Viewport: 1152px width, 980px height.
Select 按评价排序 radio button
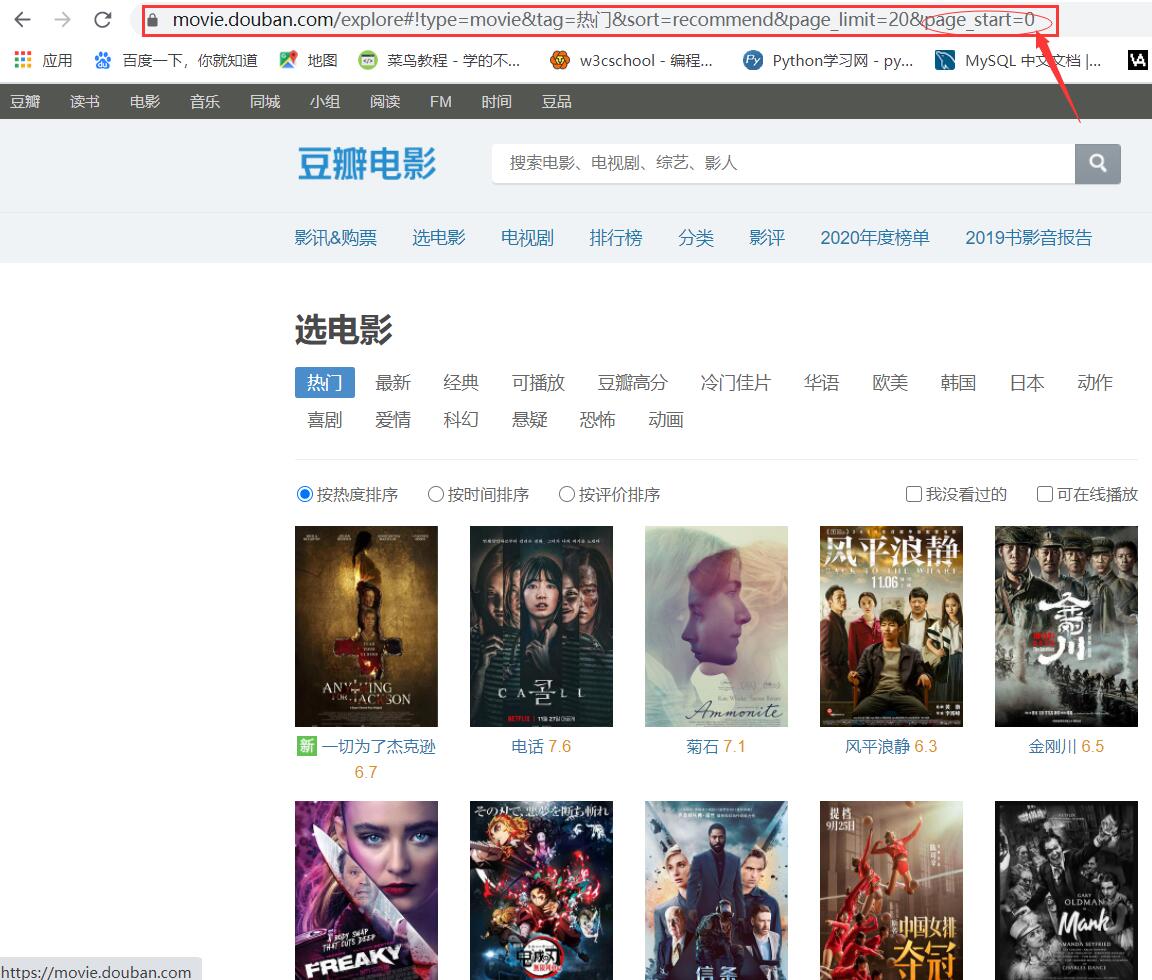(x=566, y=494)
